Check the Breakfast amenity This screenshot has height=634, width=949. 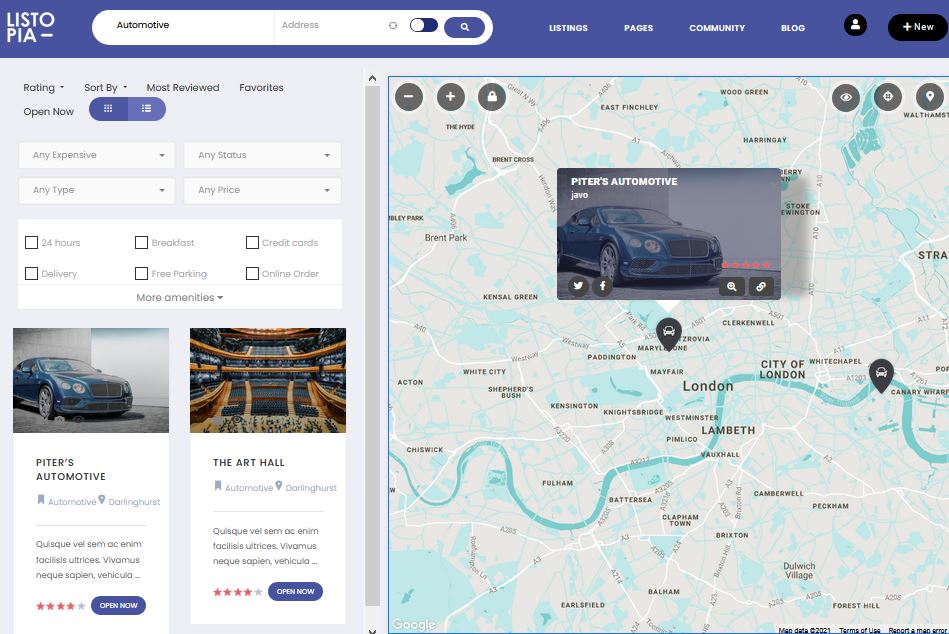pos(142,243)
